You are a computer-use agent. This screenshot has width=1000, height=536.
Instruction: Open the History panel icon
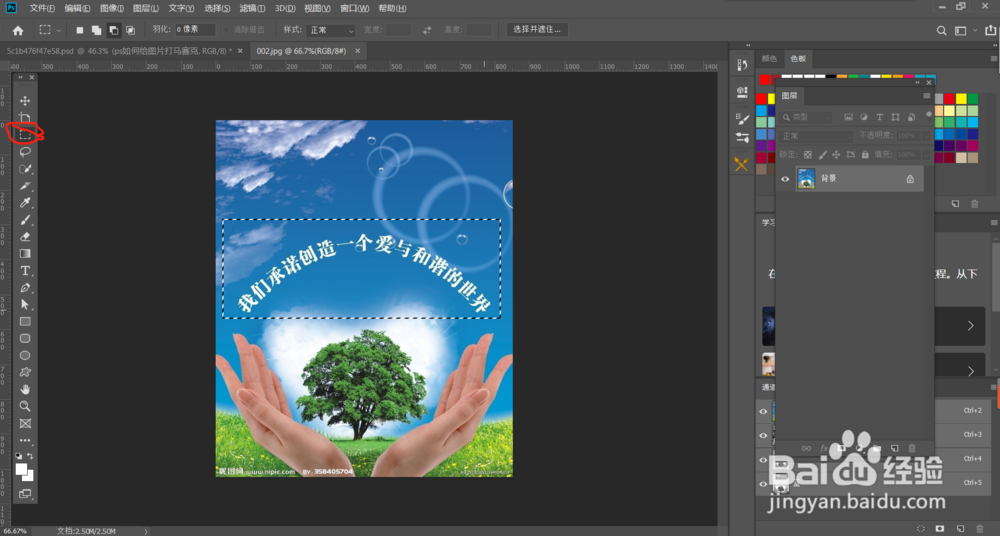tap(742, 64)
